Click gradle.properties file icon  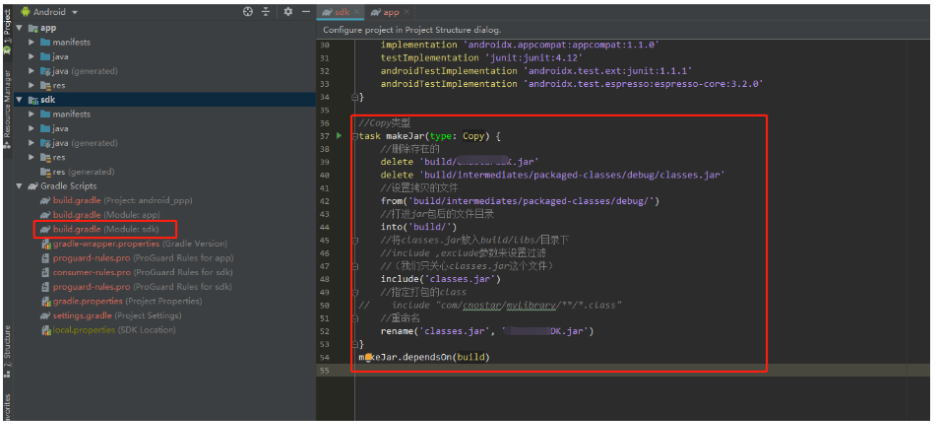click(46, 301)
